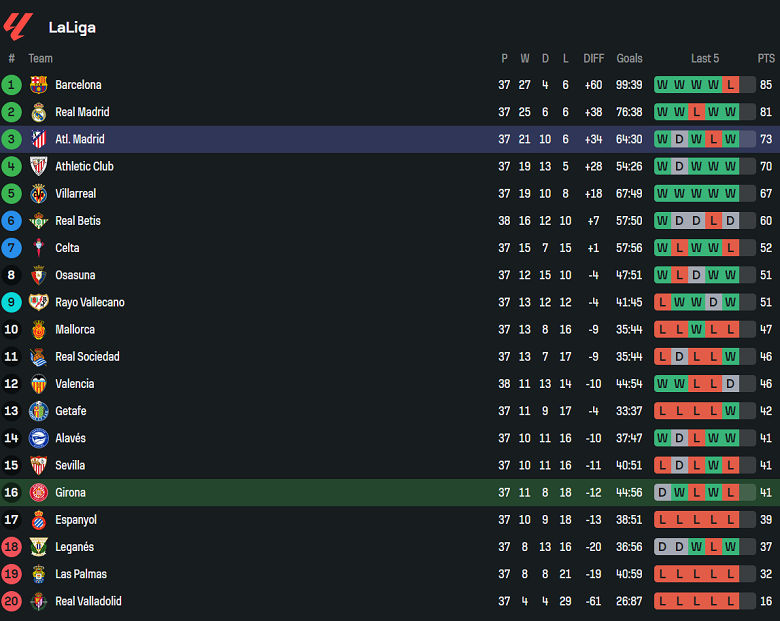Click Leganés position 18 relegation badge
This screenshot has height=621, width=780.
(12, 547)
